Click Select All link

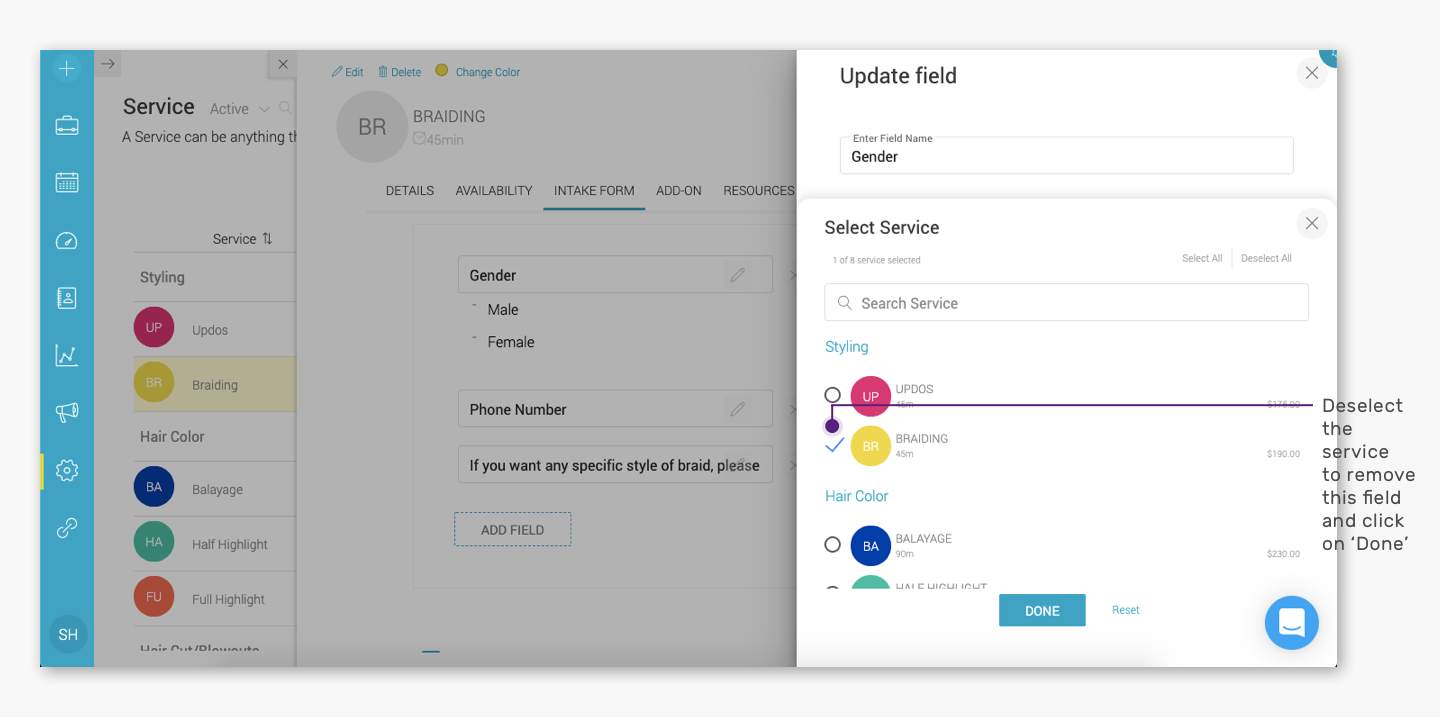[1202, 258]
